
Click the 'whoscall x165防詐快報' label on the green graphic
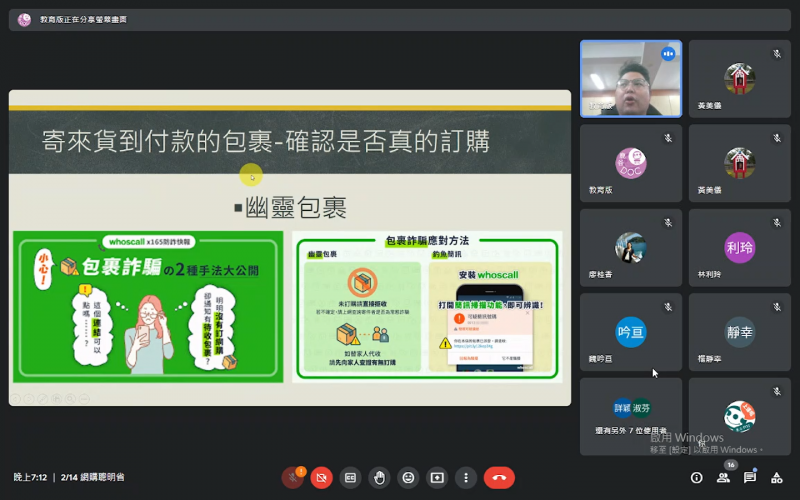[149, 241]
